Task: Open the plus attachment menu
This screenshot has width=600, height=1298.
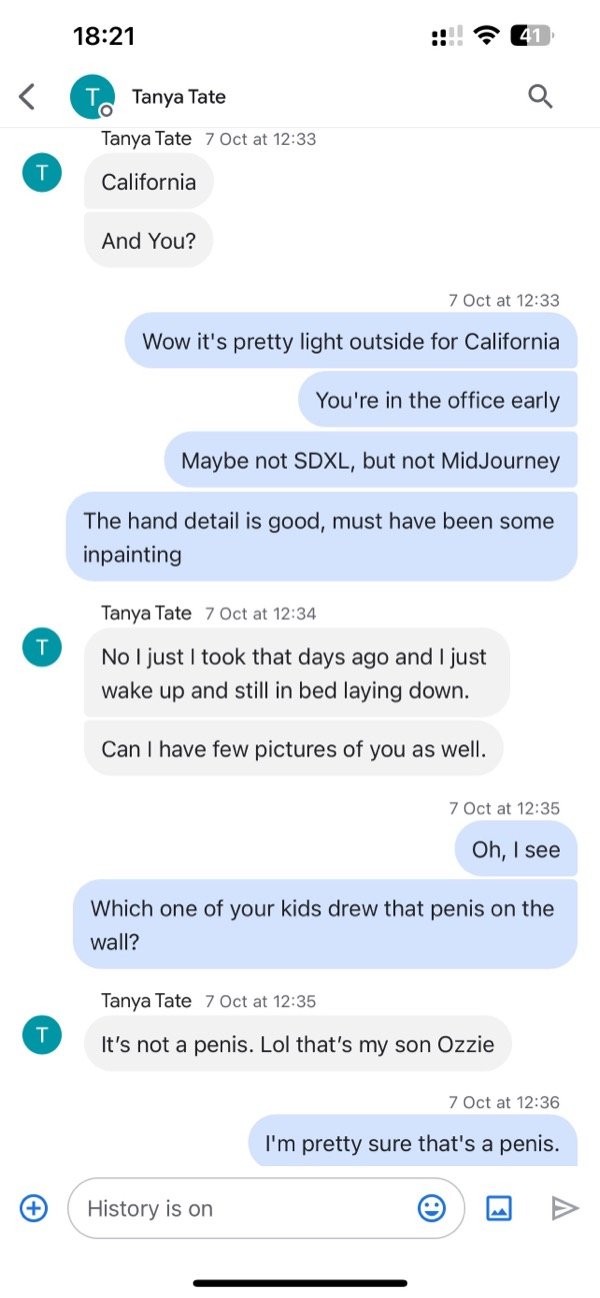Action: [34, 1208]
